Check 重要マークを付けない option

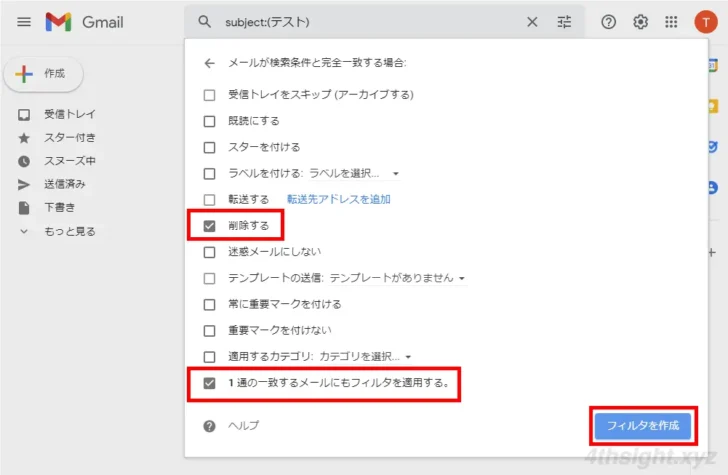pos(209,331)
